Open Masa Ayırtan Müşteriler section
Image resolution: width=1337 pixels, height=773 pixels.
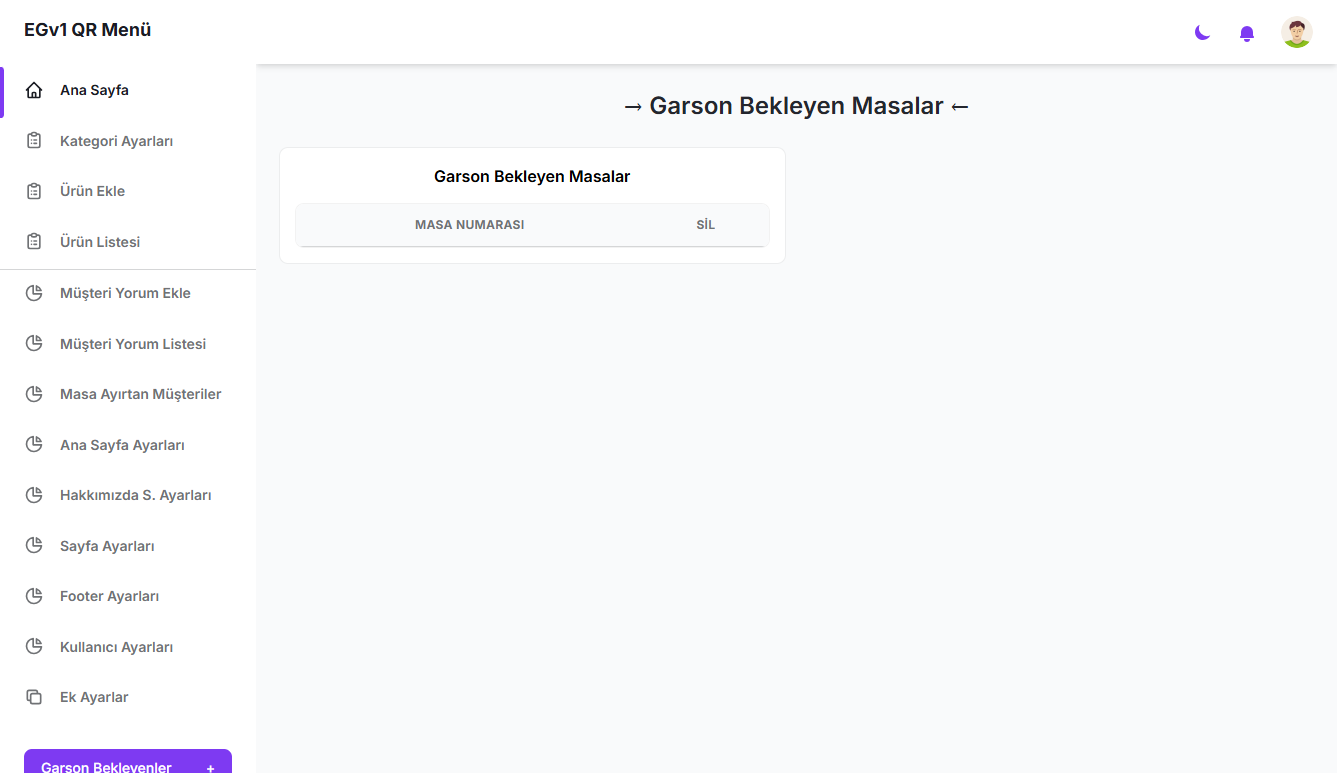coord(140,394)
